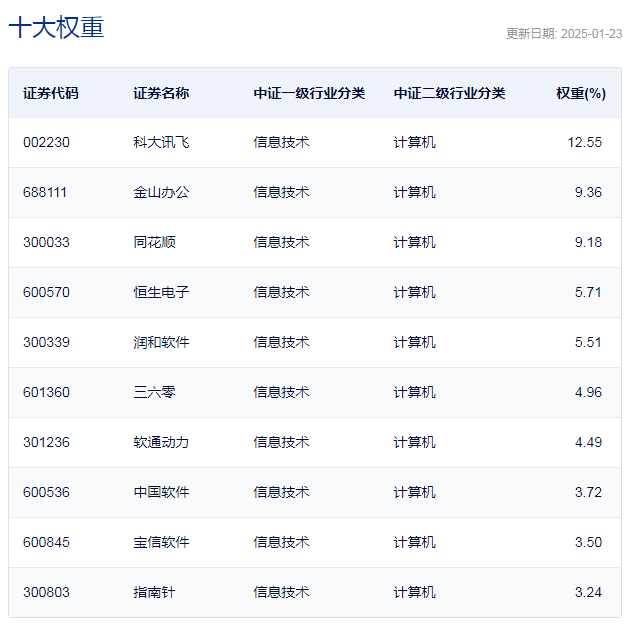Viewport: 628px width, 627px height.
Task: Click the 润和软件 security name
Action: [161, 342]
